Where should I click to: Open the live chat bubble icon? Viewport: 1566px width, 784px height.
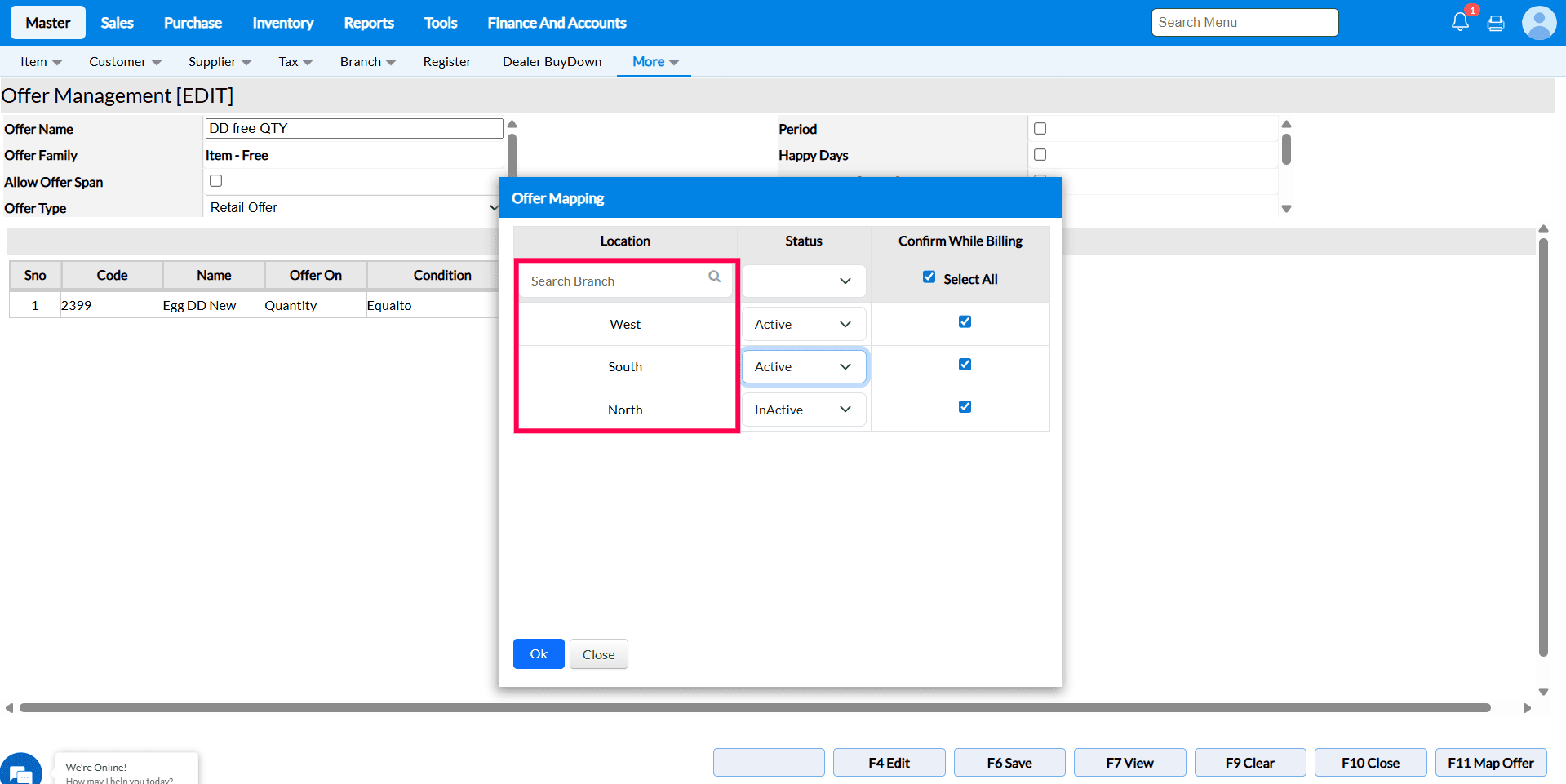tap(20, 771)
